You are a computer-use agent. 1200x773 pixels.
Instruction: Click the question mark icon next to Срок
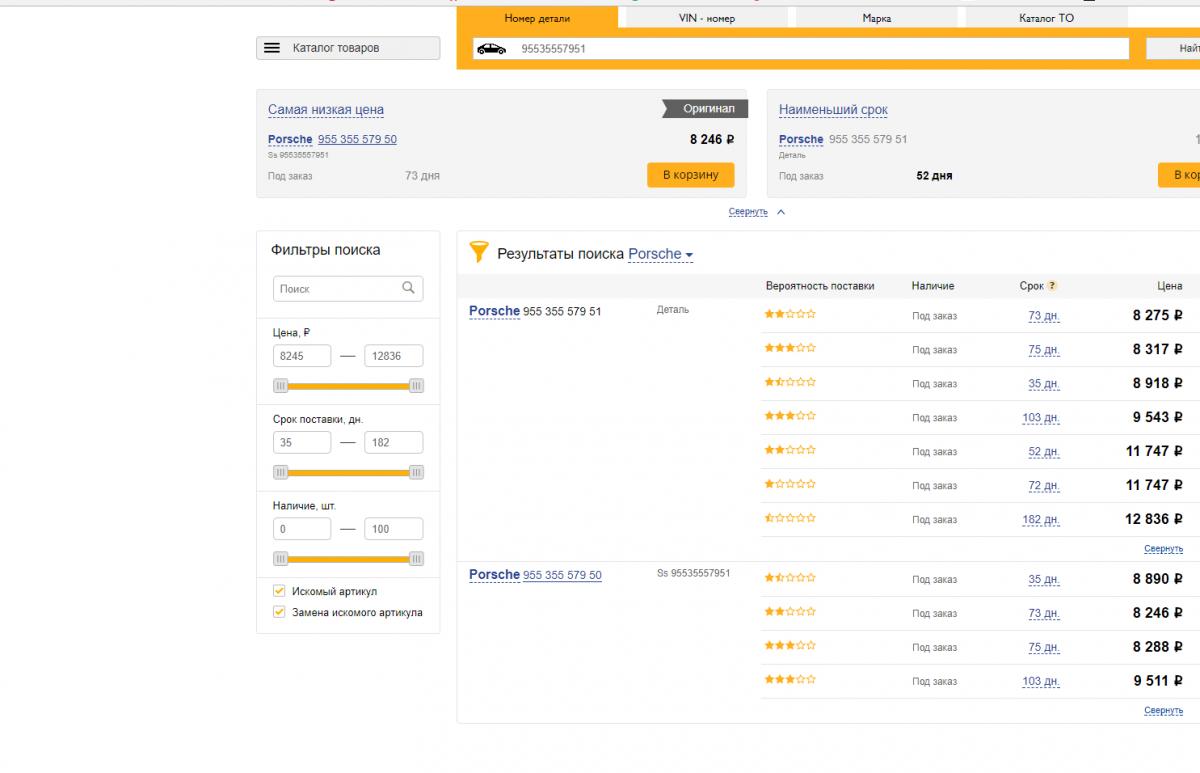coord(1052,286)
